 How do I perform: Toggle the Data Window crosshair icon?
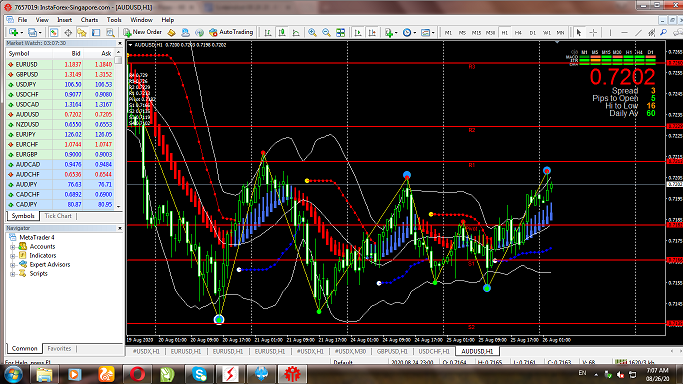tap(68, 33)
